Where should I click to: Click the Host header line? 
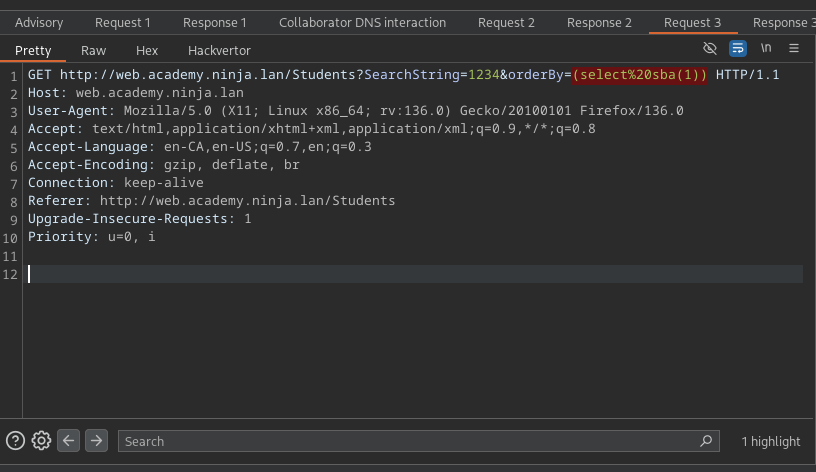[x=136, y=93]
